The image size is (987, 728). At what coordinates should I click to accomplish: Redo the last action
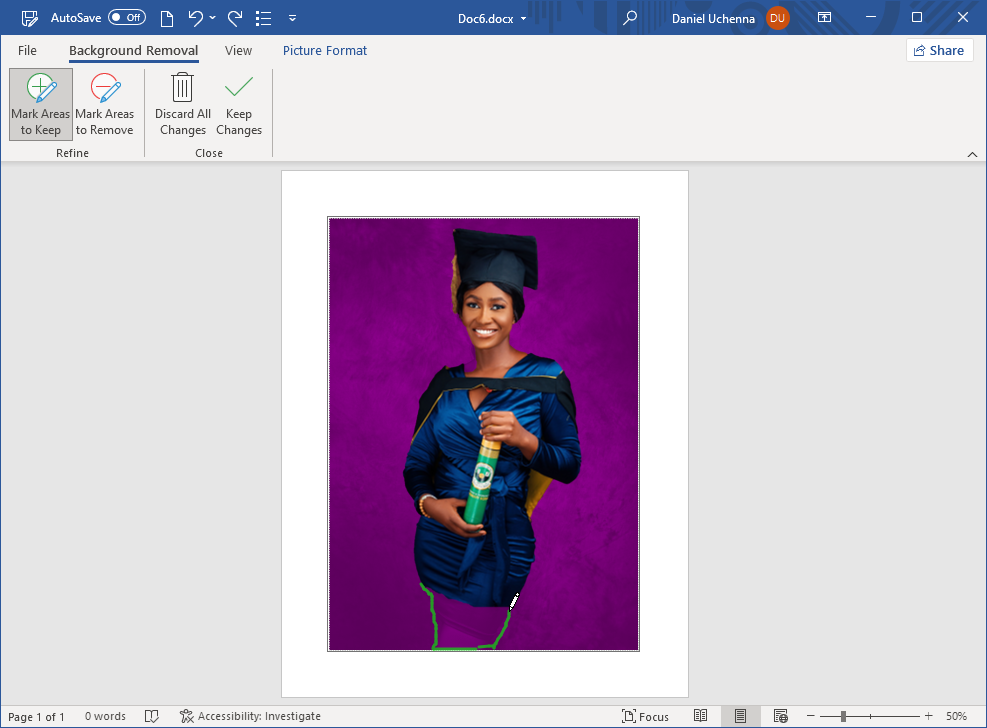point(235,17)
